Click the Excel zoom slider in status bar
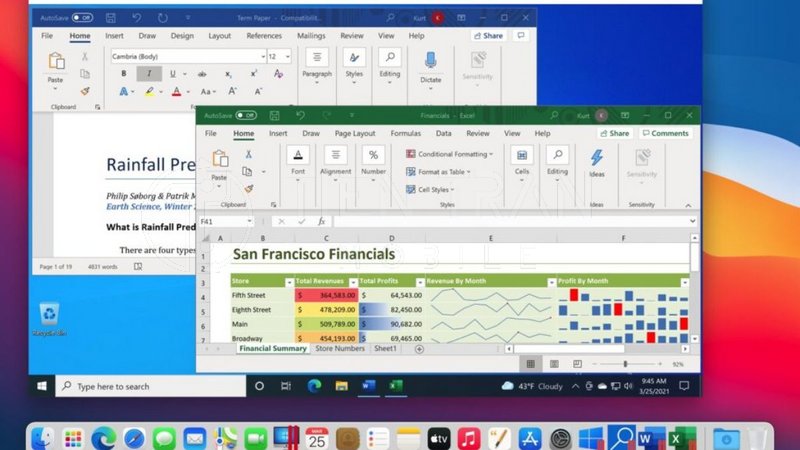The image size is (800, 450). click(x=625, y=364)
